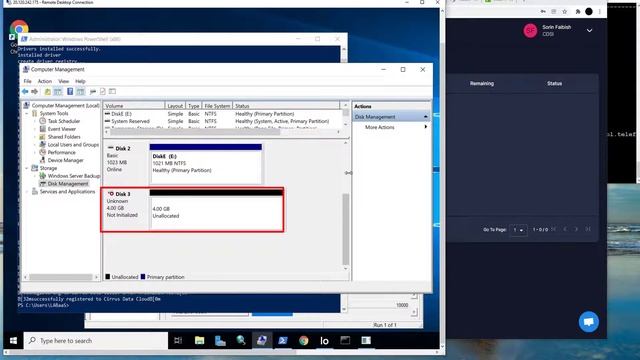
Task: Open Server Manager from the taskbar
Action: pos(220,340)
